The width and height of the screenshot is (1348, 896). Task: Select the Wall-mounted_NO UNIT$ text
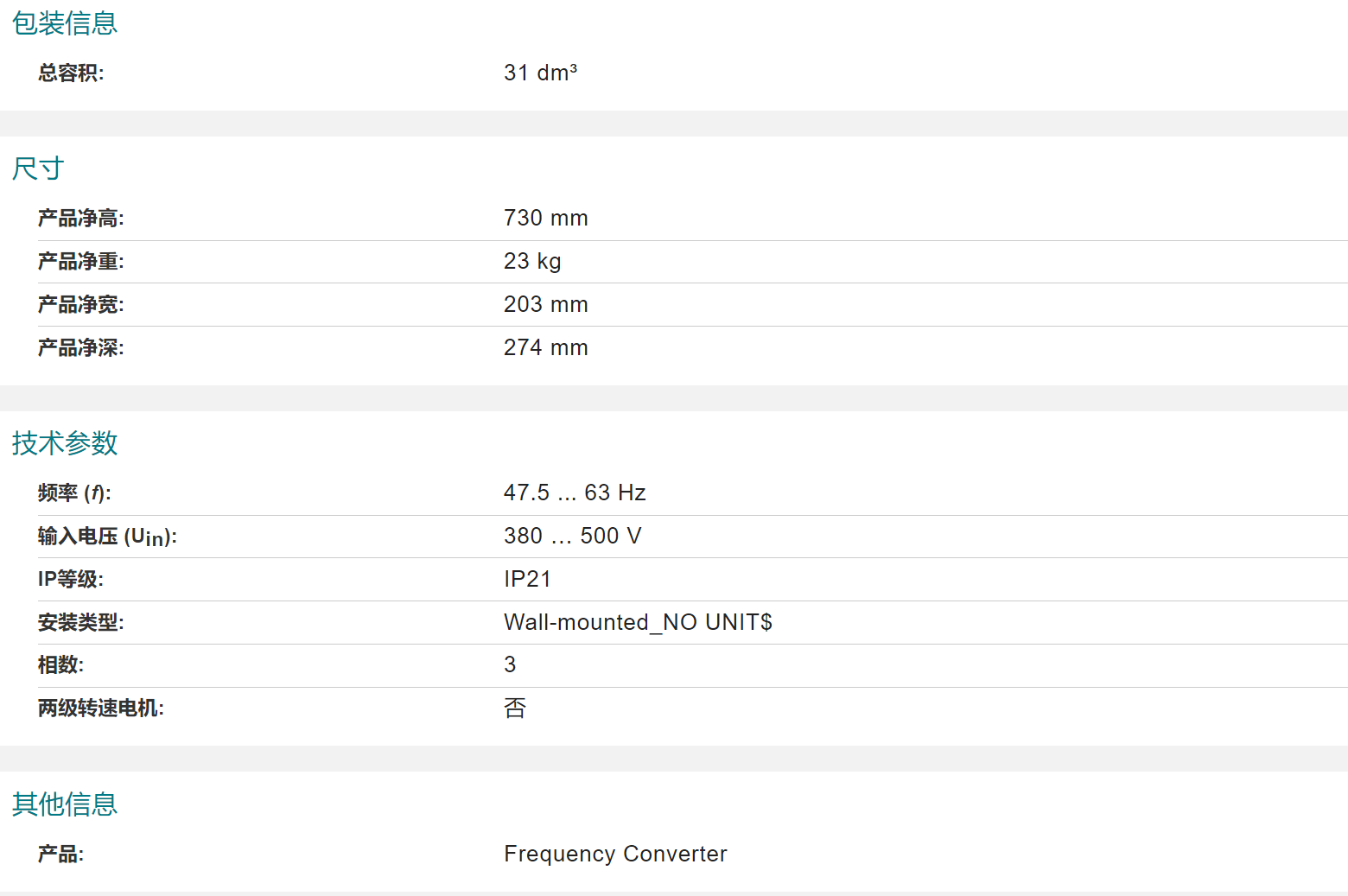(x=639, y=622)
